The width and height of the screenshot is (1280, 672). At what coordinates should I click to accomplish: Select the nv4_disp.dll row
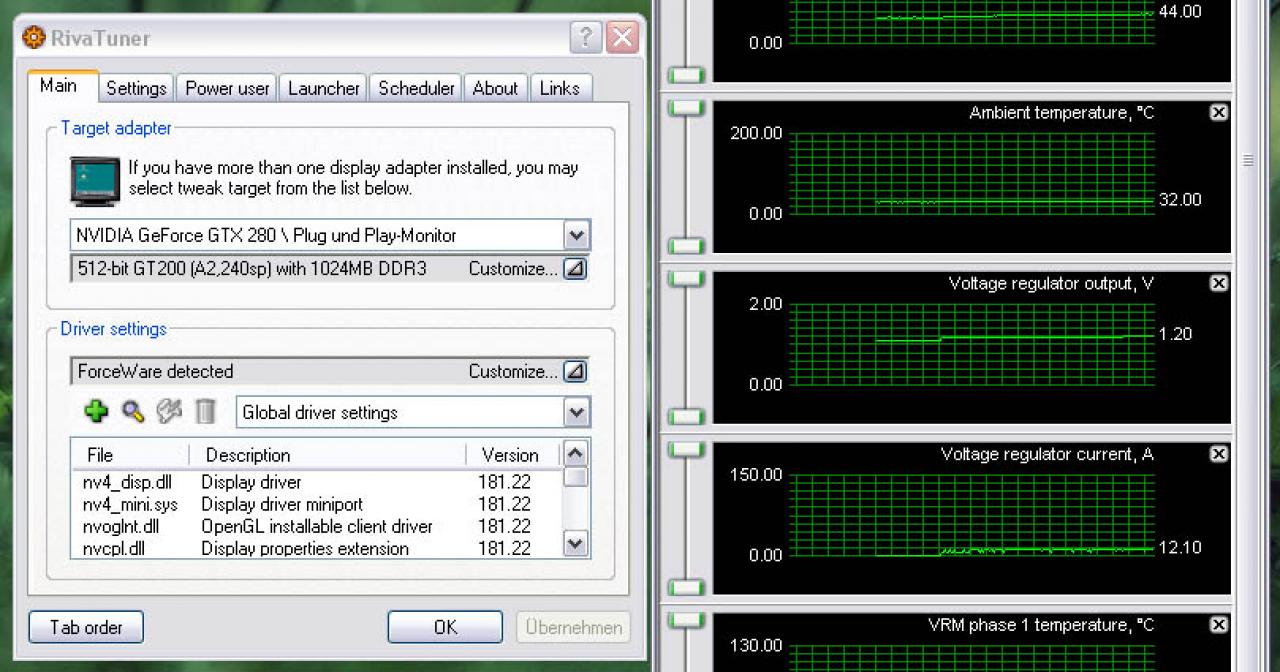tap(316, 482)
